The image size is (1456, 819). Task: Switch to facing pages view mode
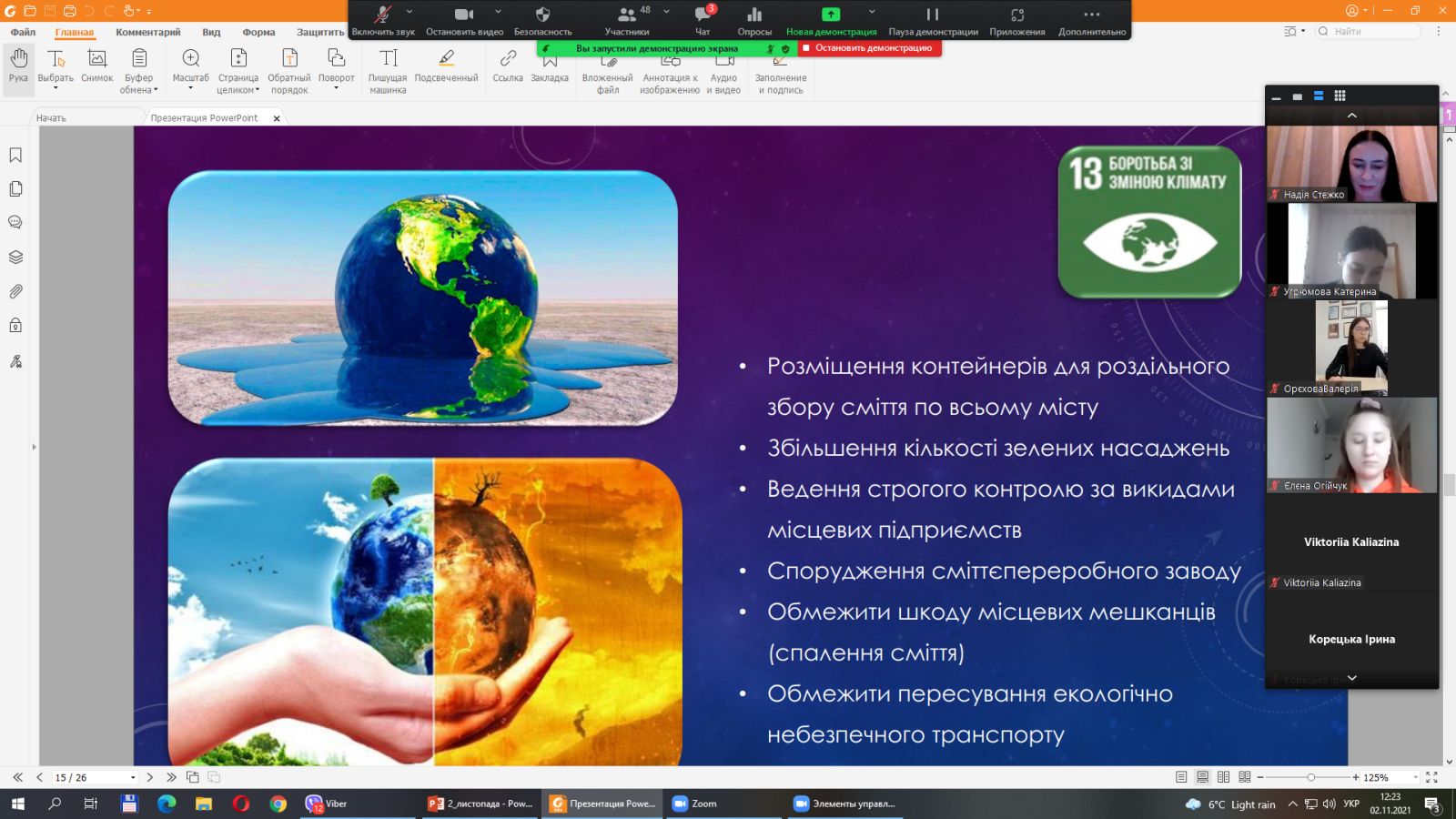tap(1223, 777)
